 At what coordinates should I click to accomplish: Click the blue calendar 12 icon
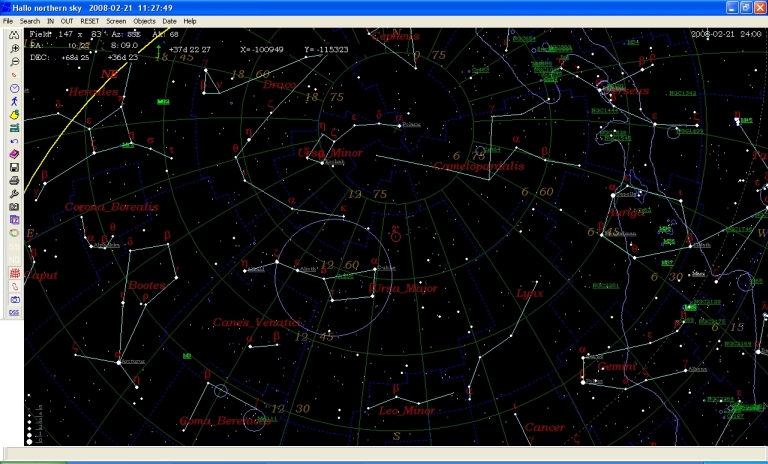(14, 220)
